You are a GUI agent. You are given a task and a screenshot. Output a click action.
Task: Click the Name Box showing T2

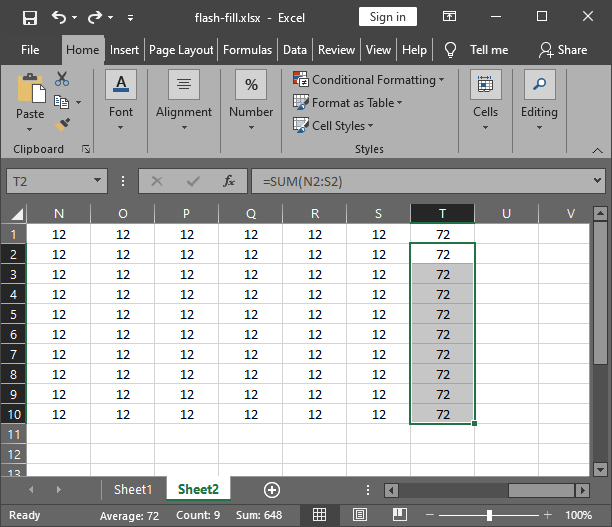point(49,181)
